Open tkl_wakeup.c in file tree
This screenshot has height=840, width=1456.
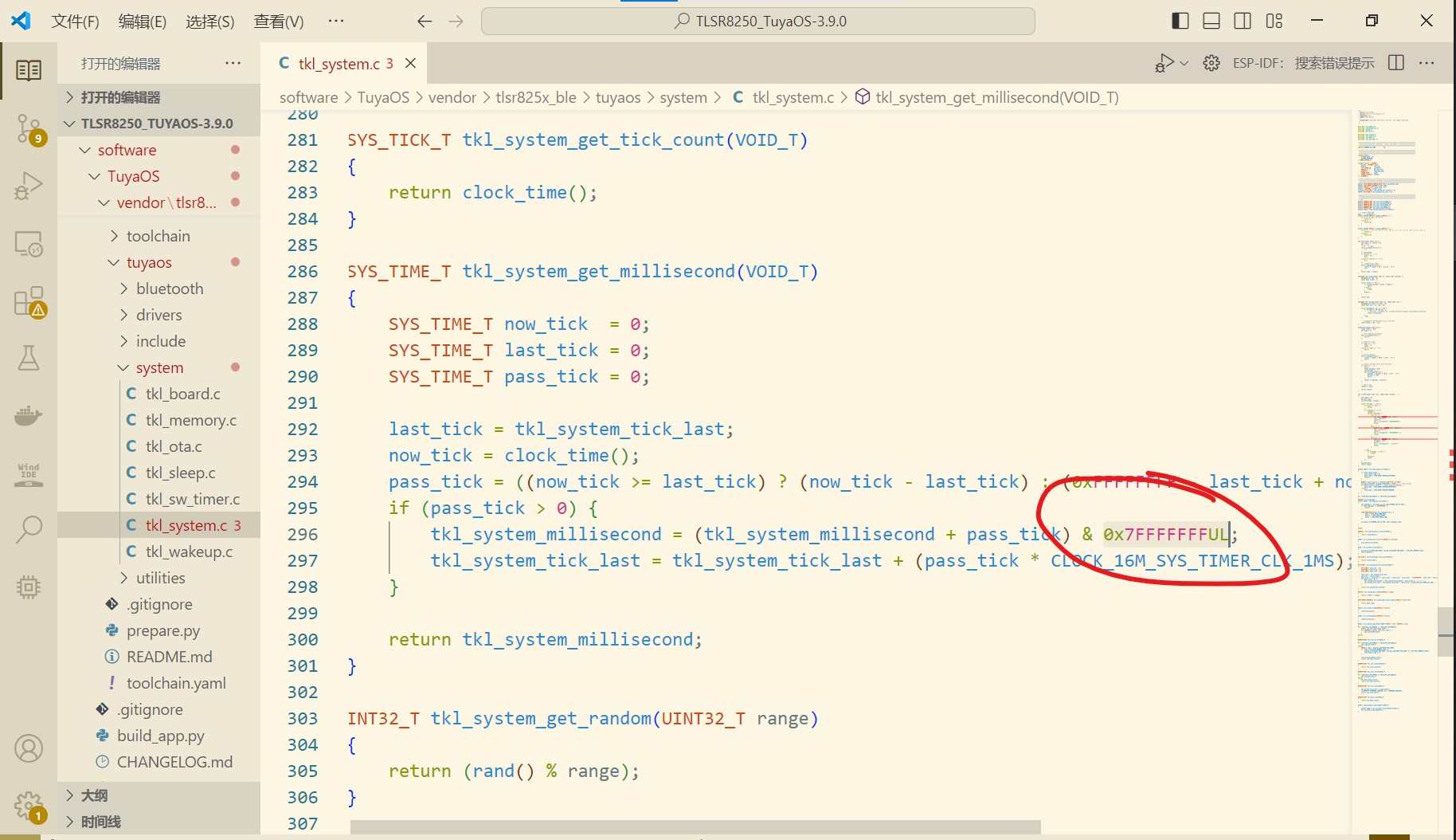pyautogui.click(x=159, y=551)
